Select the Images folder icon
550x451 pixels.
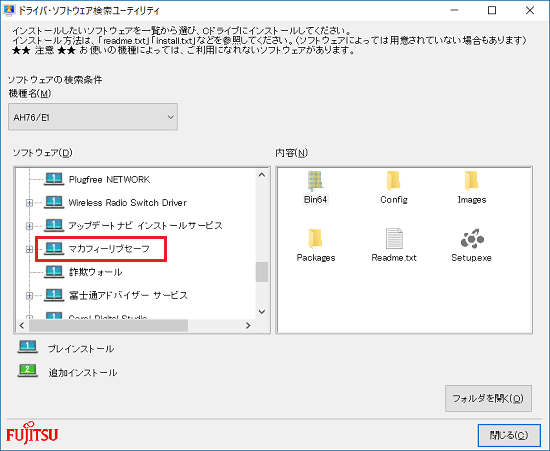pos(471,181)
